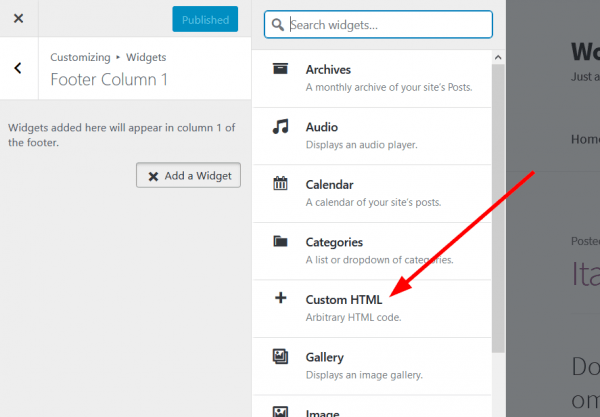Screen dimensions: 600x417
Task: Select the Archives widget title
Action: tap(328, 69)
